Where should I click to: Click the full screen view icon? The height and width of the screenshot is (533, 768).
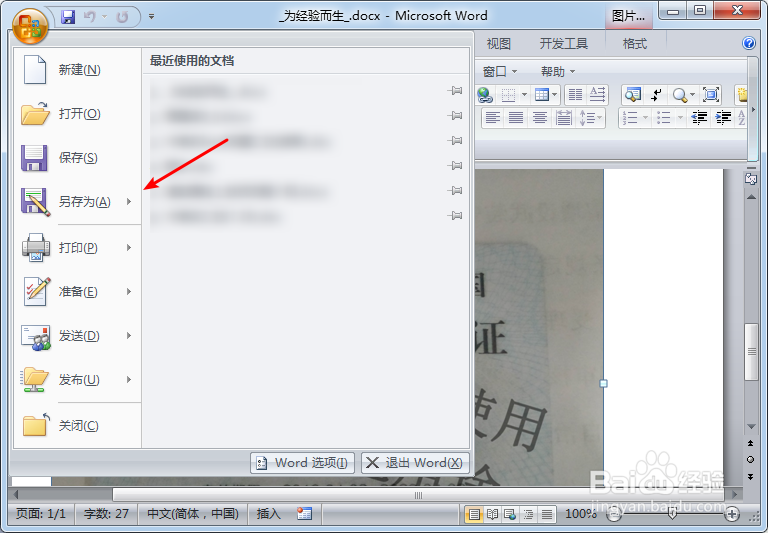point(711,95)
